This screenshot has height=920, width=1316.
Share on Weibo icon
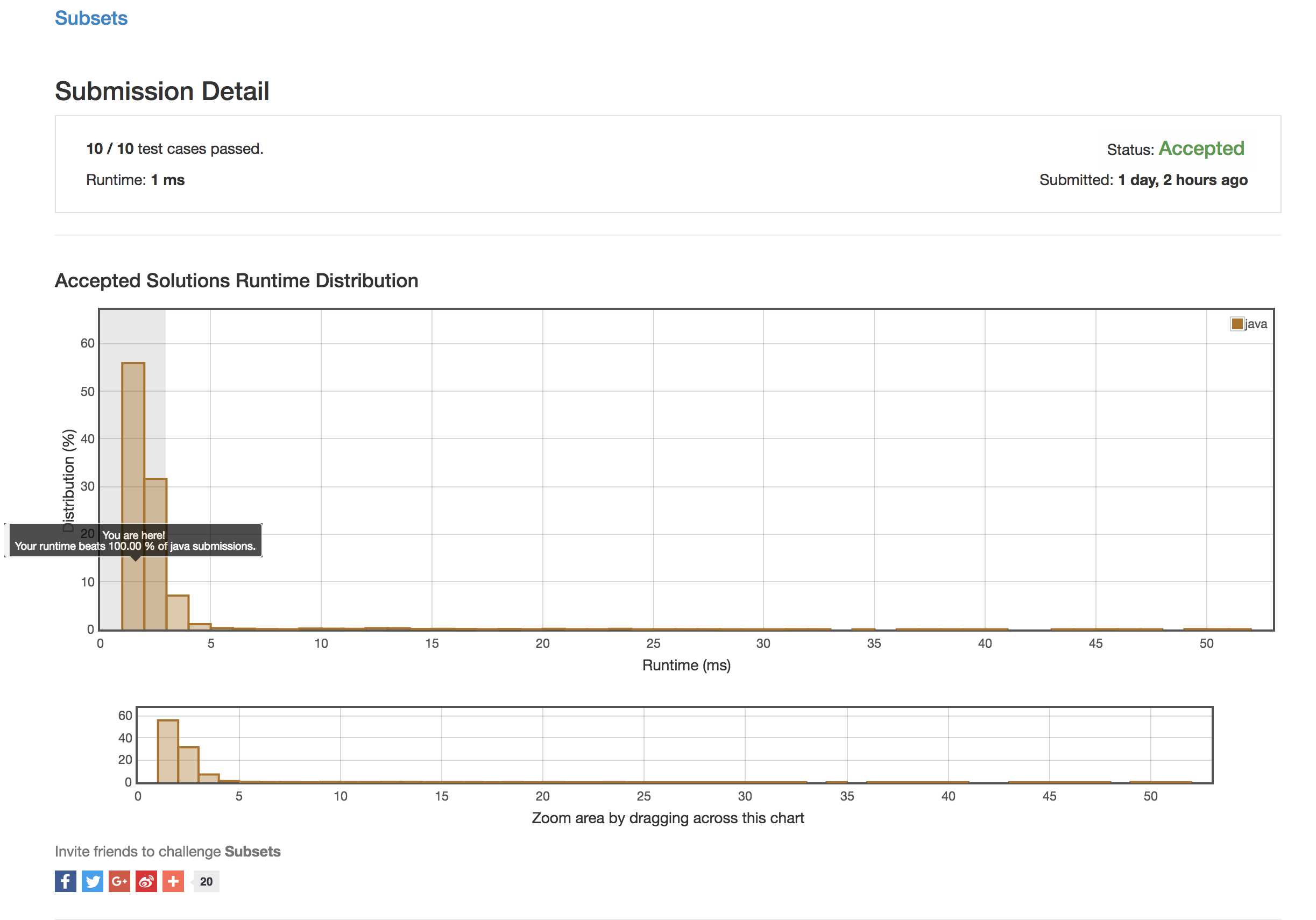click(x=146, y=881)
